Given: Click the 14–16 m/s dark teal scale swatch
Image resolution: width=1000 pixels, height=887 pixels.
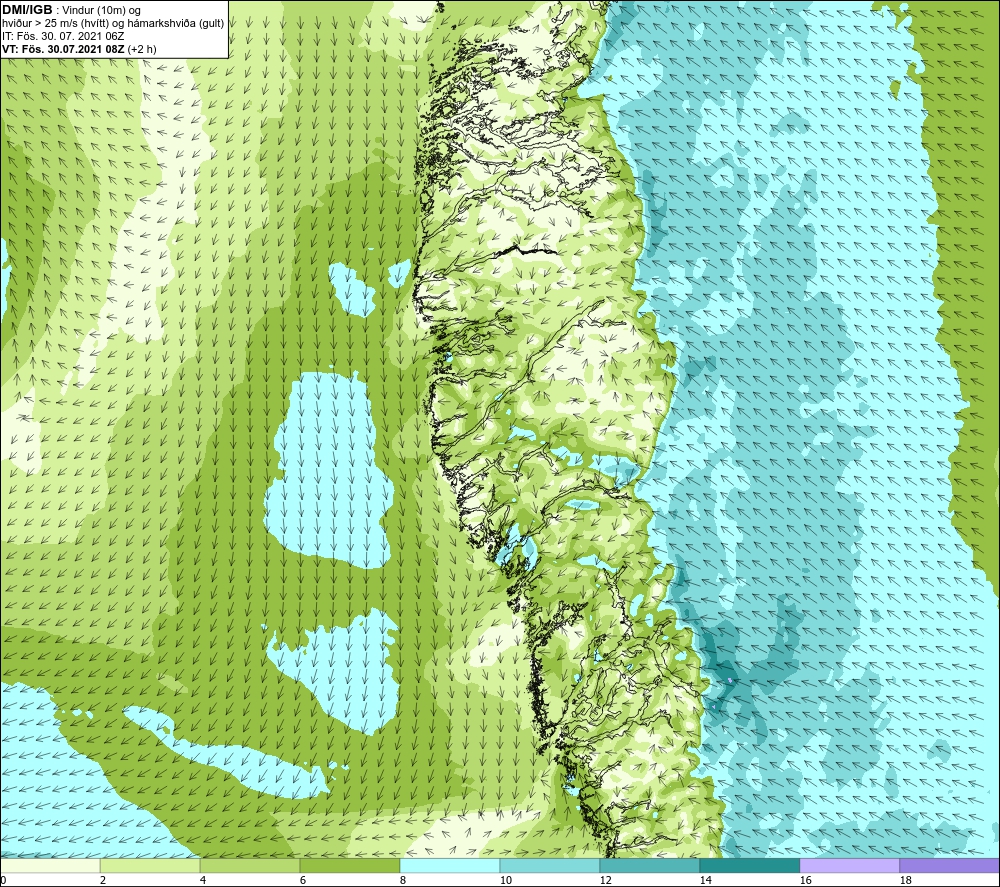Looking at the screenshot, I should click(749, 865).
